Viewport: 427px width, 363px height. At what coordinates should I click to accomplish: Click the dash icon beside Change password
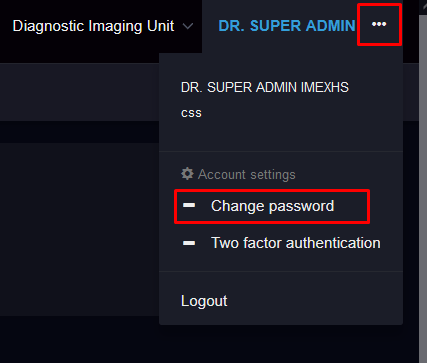[x=189, y=205]
